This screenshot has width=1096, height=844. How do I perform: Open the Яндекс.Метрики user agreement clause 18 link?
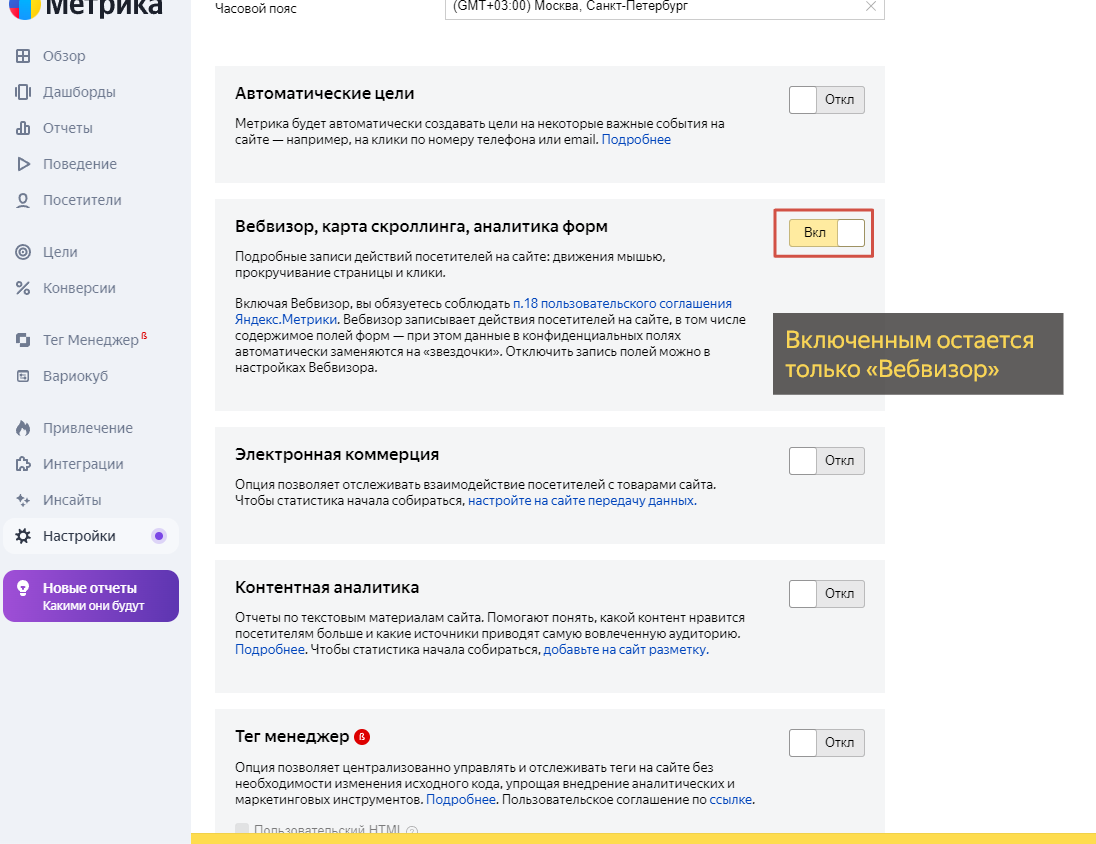(622, 303)
